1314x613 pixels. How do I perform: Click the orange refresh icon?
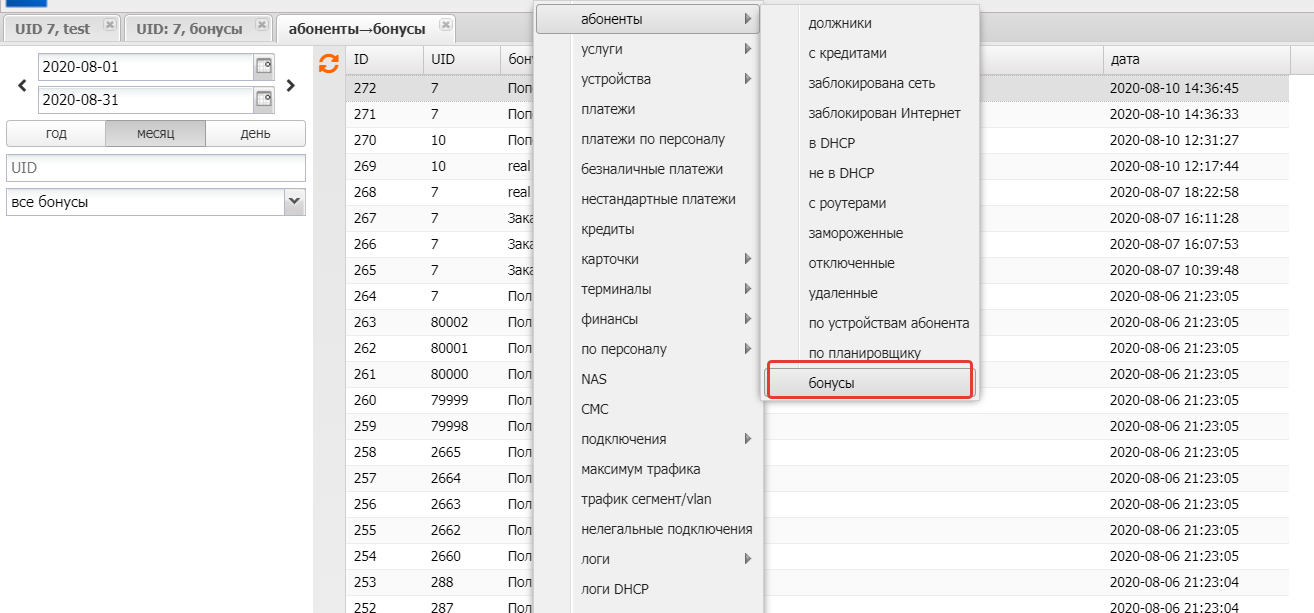pos(328,64)
